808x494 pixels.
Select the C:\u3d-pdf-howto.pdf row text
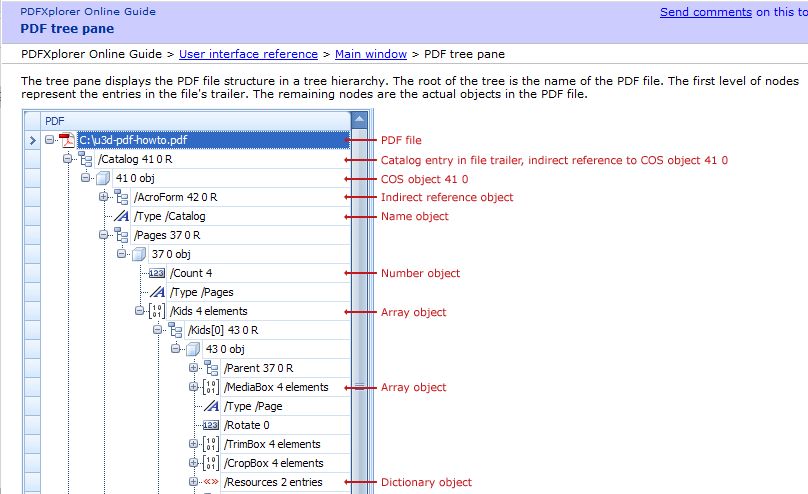tap(133, 140)
